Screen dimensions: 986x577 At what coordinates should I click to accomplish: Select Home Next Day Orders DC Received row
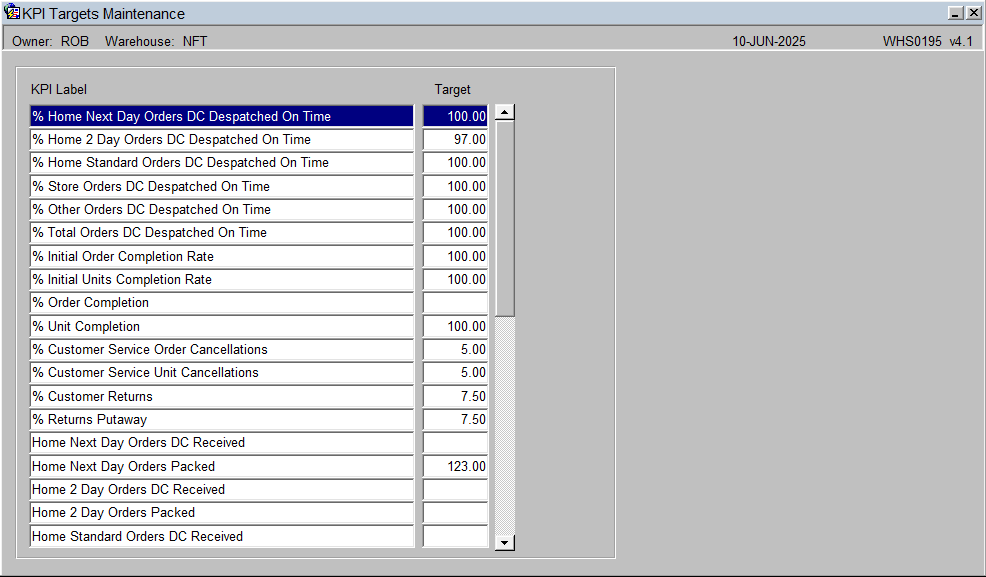coord(222,443)
